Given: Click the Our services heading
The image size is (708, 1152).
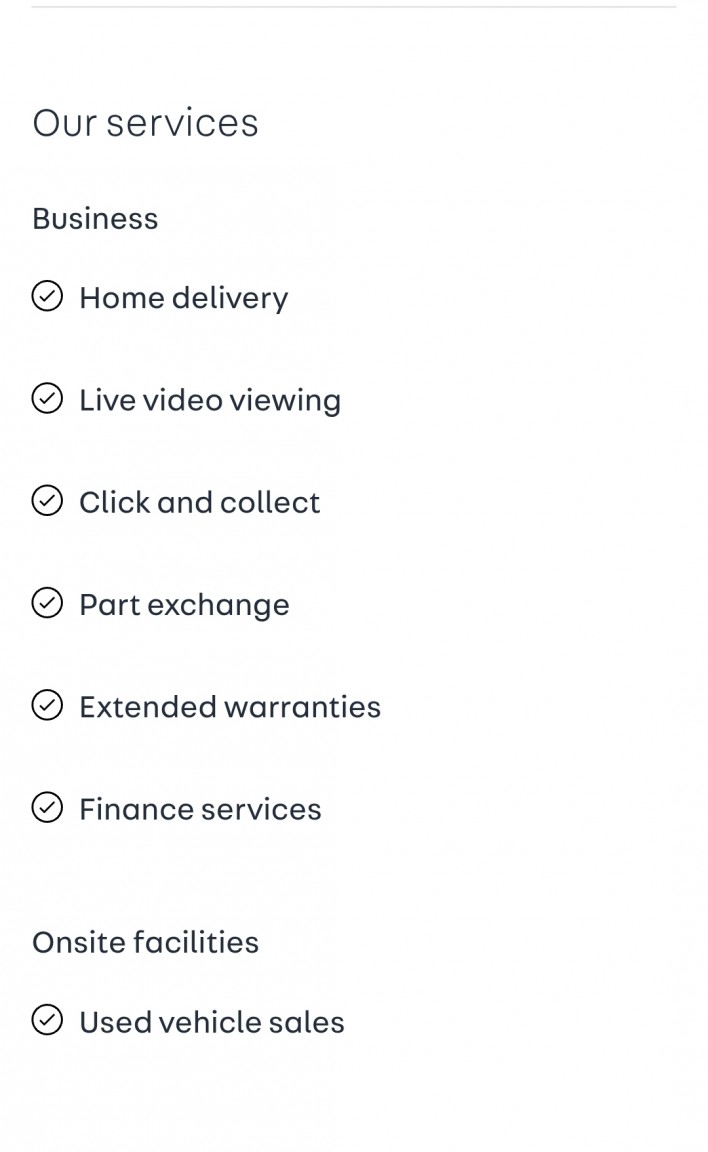Looking at the screenshot, I should pyautogui.click(x=145, y=123).
